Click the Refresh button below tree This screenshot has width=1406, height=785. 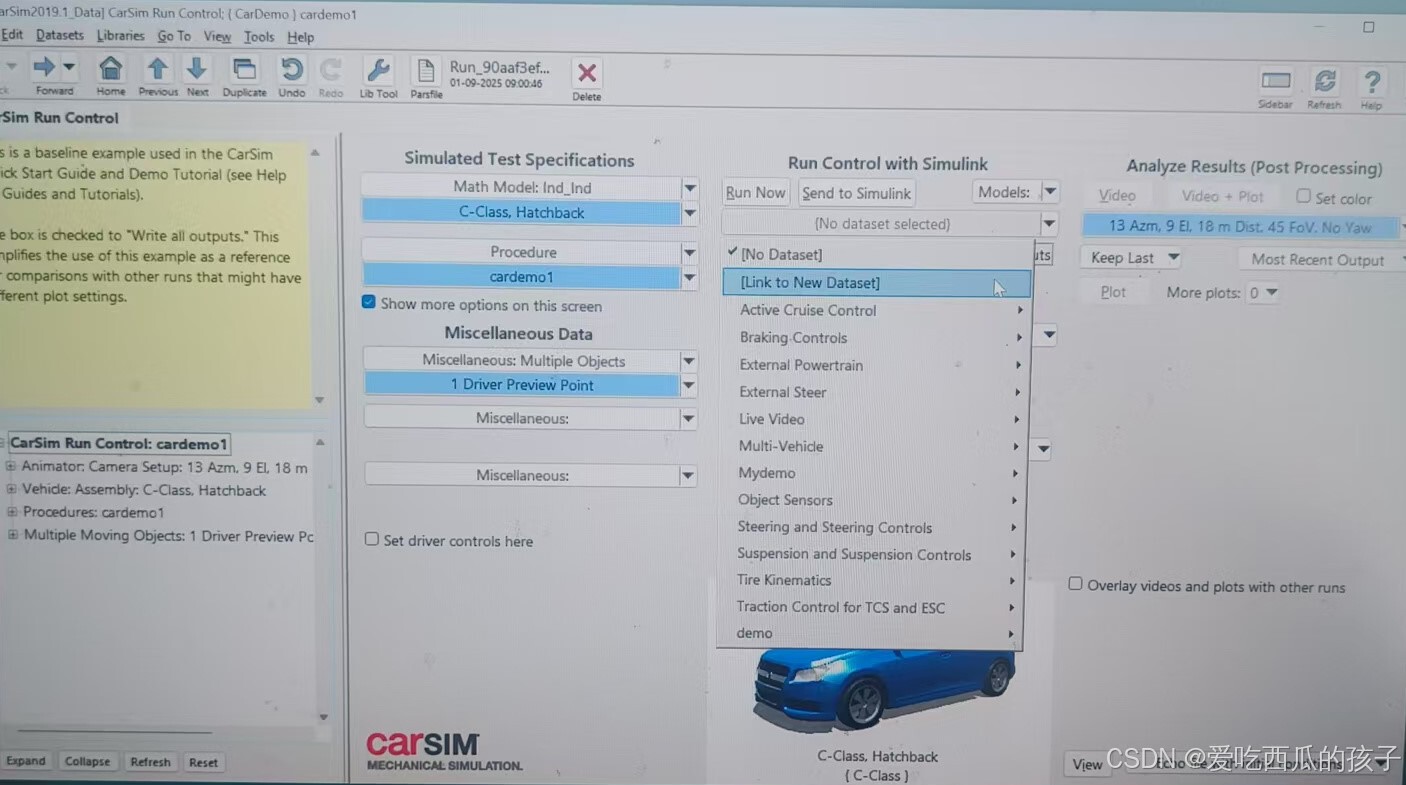(x=150, y=762)
